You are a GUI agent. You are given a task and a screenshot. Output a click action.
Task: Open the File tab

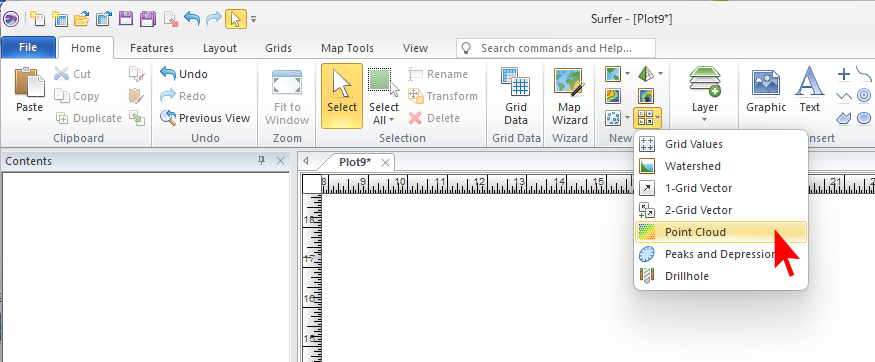[28, 48]
